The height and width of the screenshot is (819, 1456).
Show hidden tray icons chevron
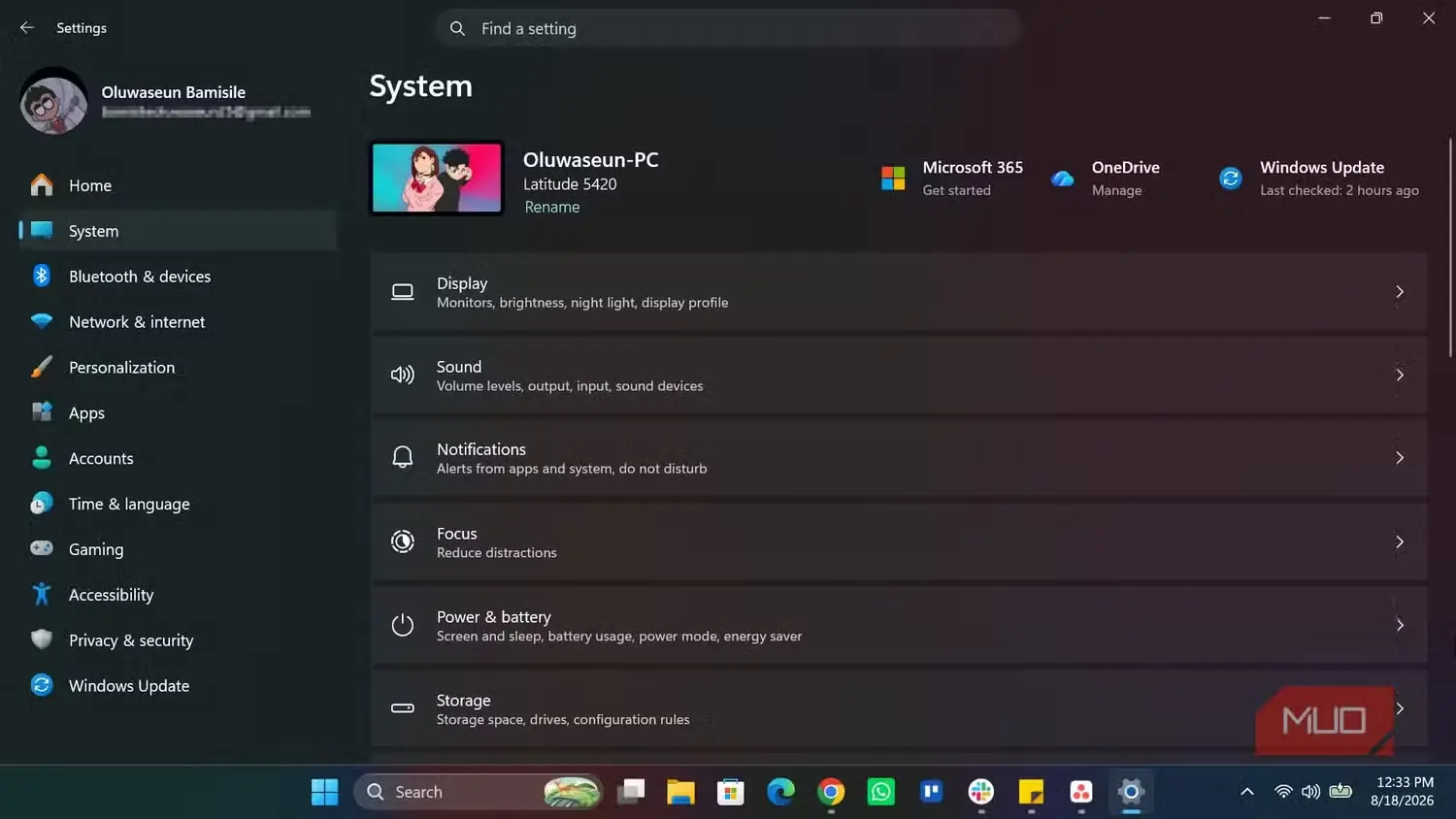(1247, 792)
